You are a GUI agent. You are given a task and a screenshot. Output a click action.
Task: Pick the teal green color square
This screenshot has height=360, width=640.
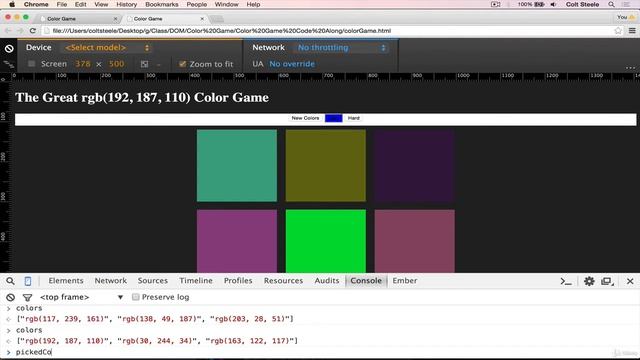tap(237, 166)
